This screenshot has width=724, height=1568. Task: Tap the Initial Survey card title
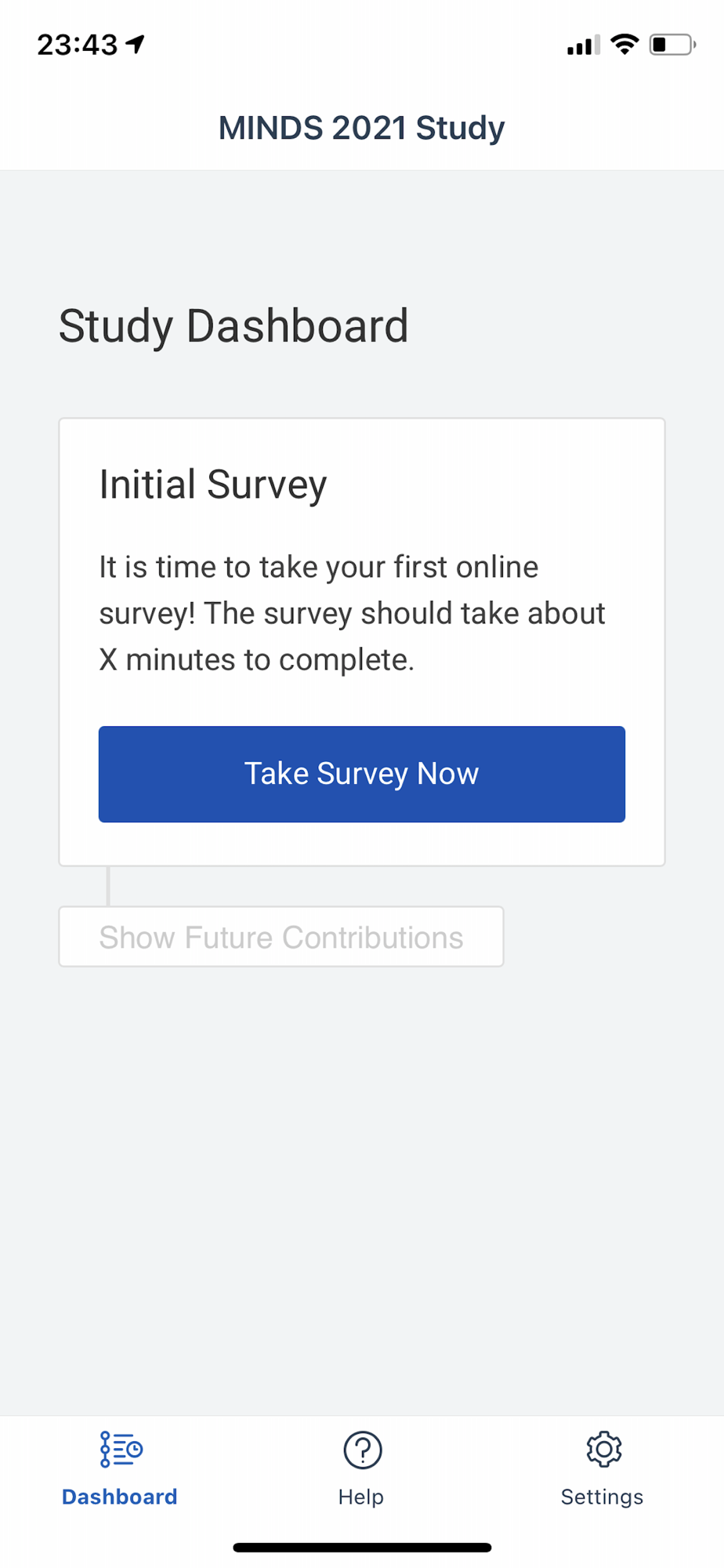tap(212, 485)
